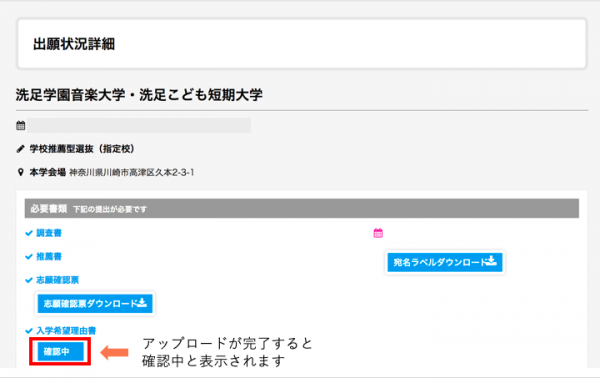Click the pencil icon beside 学校推薦型選抜
The width and height of the screenshot is (600, 378).
pos(21,149)
